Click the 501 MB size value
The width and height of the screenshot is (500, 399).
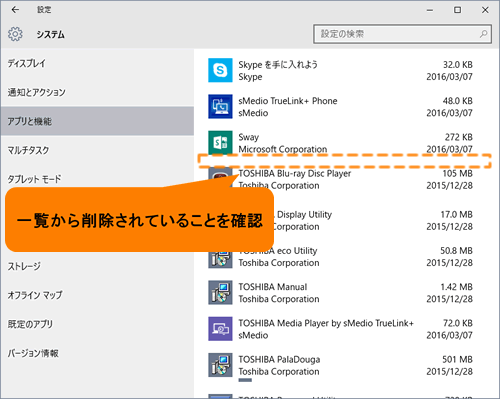click(x=457, y=360)
